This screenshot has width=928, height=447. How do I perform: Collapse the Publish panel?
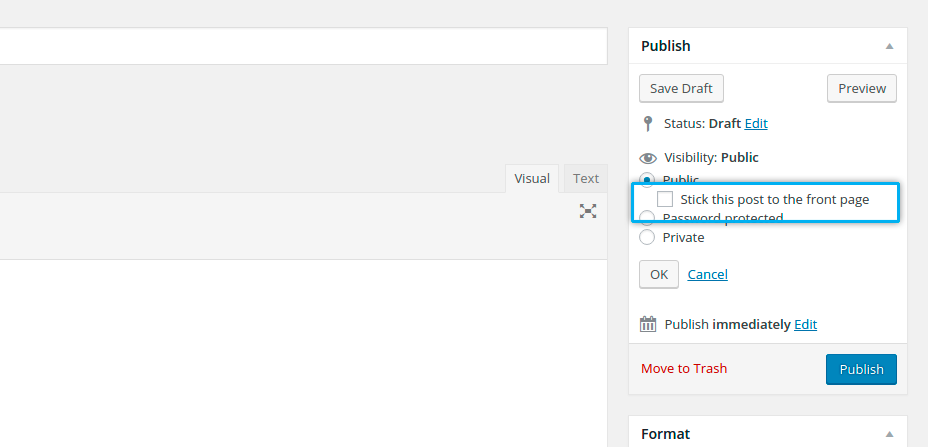click(x=888, y=46)
